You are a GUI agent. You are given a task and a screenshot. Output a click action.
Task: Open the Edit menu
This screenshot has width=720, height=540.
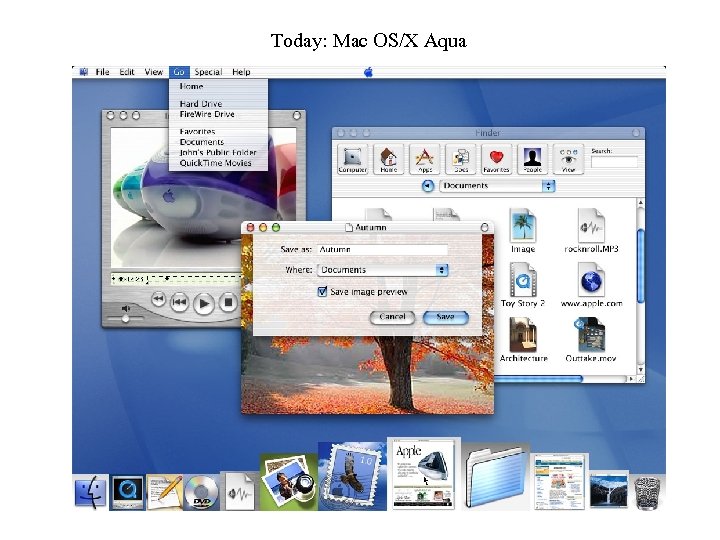127,72
